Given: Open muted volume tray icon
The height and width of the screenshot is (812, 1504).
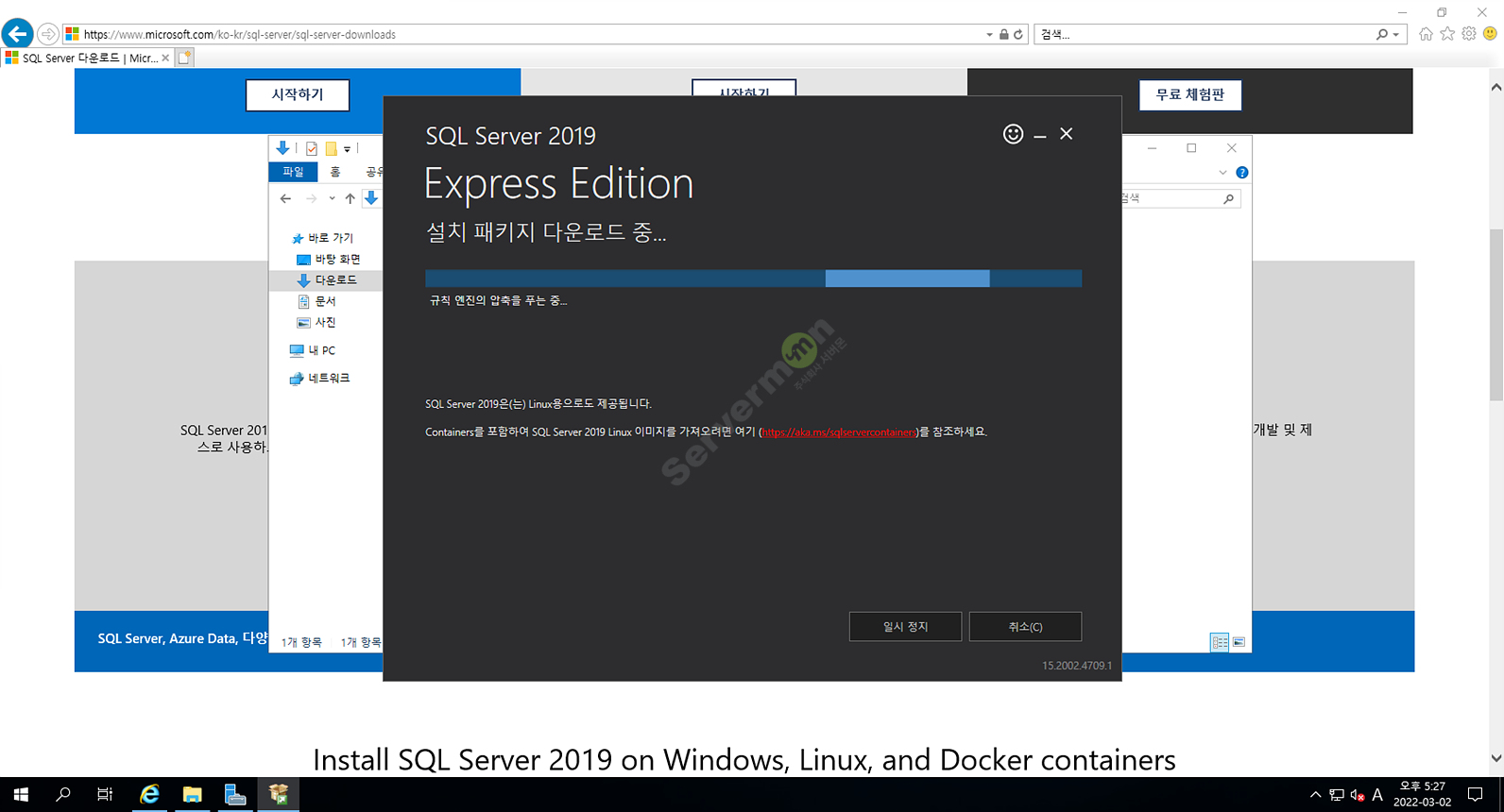Looking at the screenshot, I should (1358, 795).
